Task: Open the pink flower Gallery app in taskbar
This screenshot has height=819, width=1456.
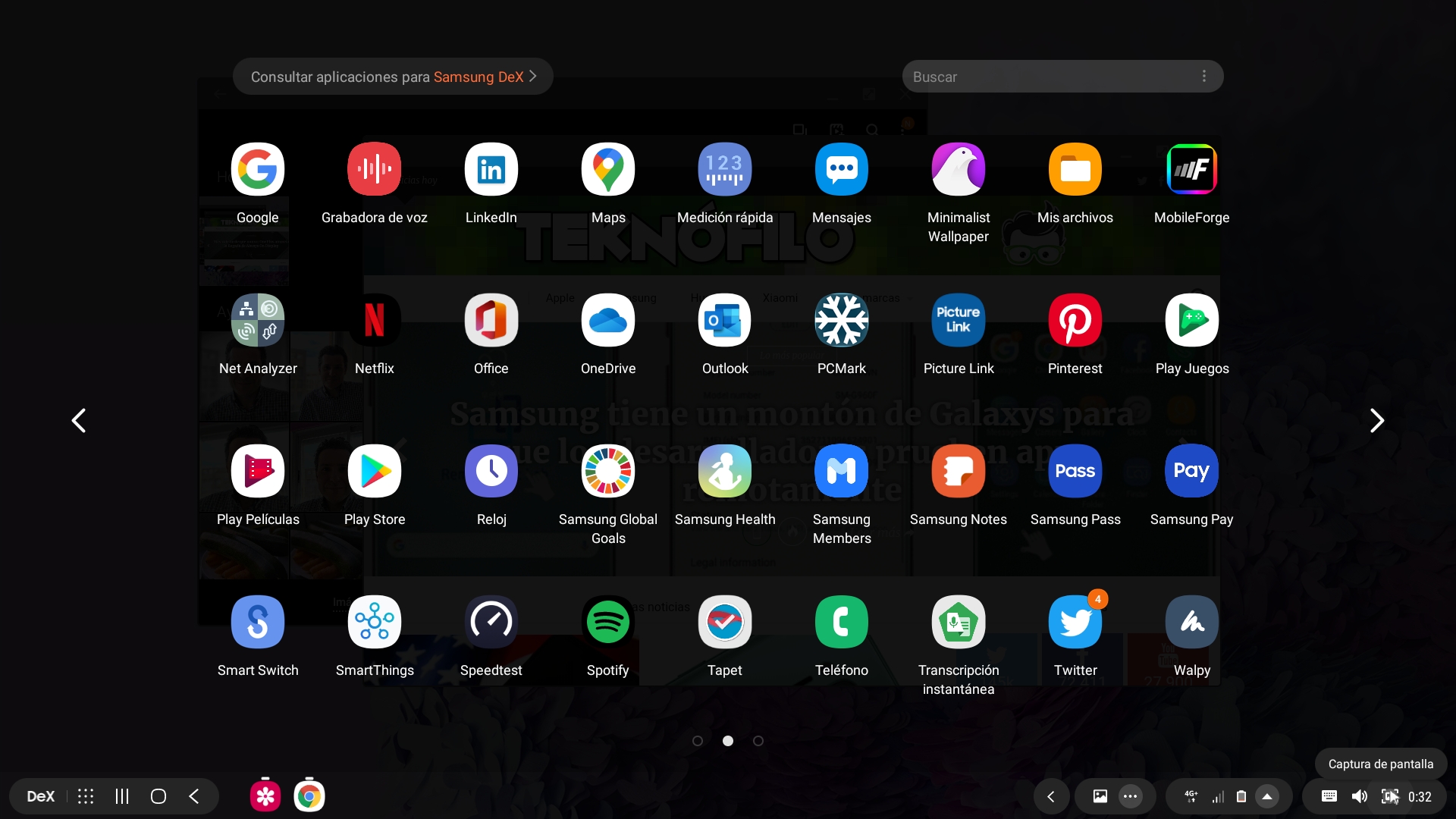Action: coord(265,796)
